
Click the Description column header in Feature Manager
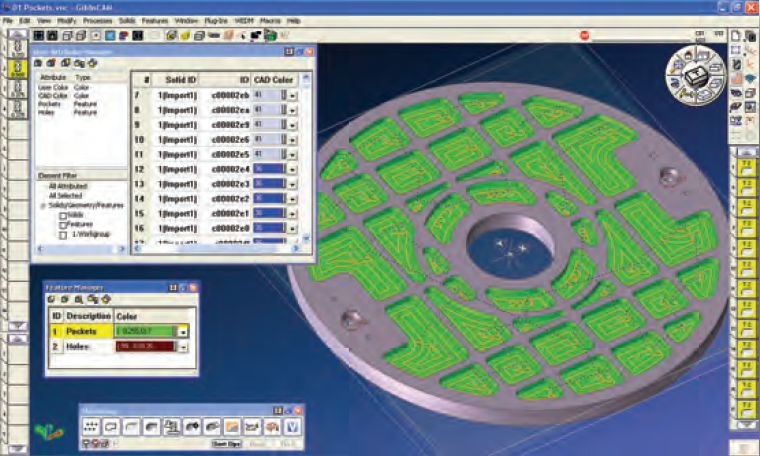89,316
